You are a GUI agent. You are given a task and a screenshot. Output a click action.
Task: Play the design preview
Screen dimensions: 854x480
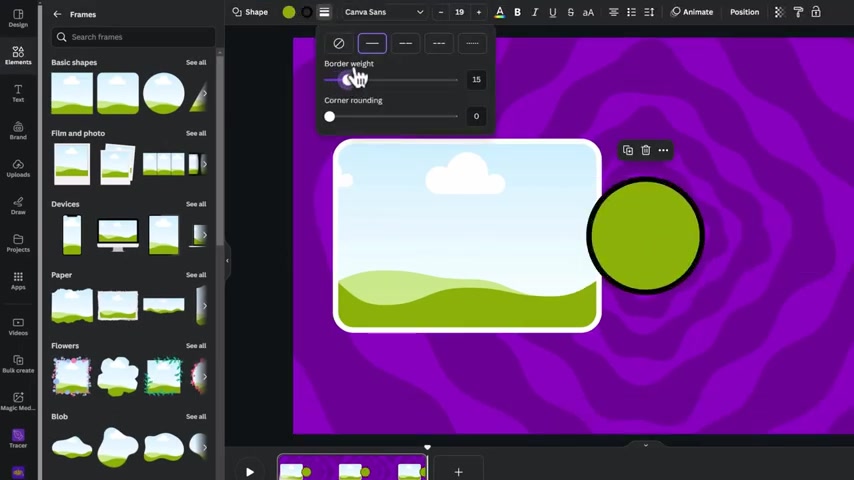click(x=249, y=472)
